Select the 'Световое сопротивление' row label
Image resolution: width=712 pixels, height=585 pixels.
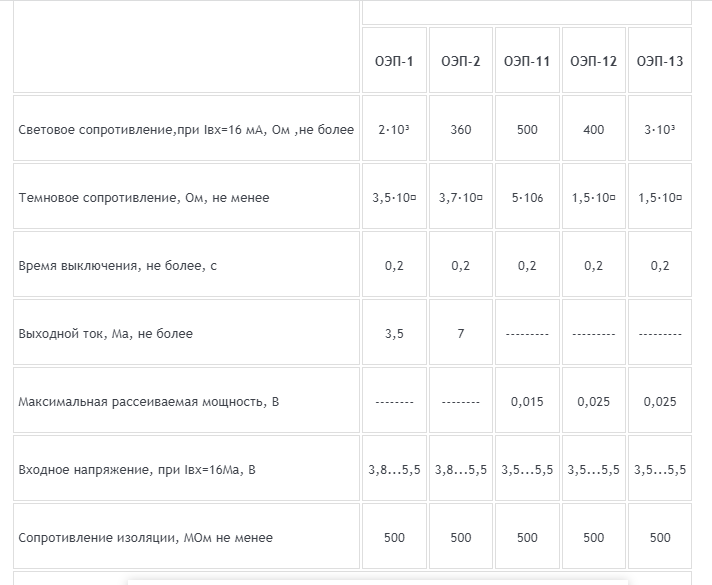click(186, 129)
